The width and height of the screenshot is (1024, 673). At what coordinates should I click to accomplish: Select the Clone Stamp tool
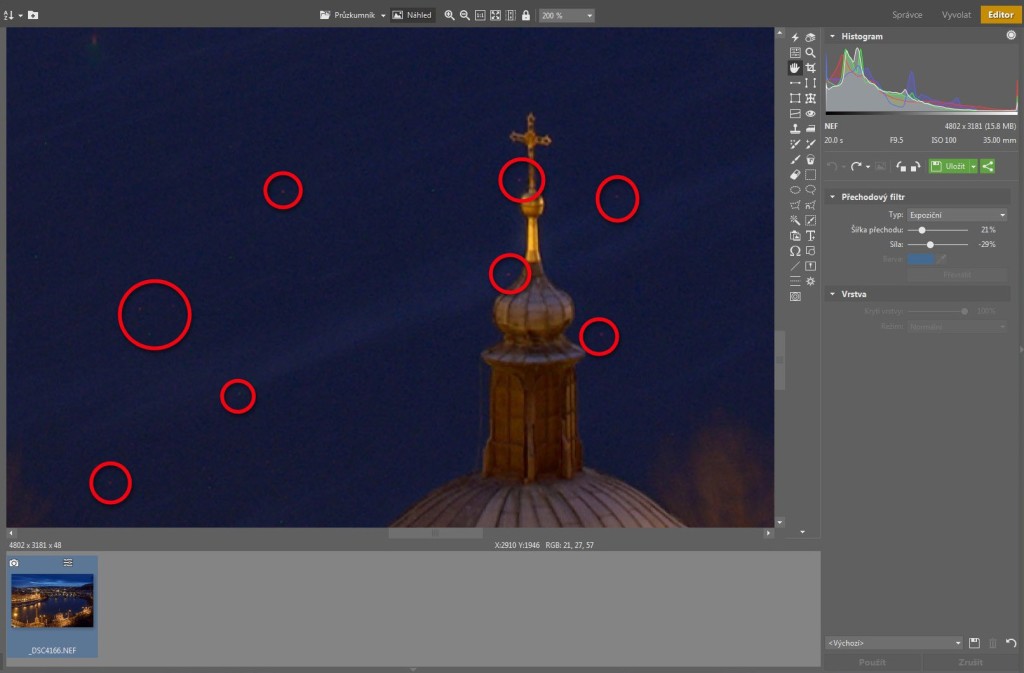(x=795, y=129)
